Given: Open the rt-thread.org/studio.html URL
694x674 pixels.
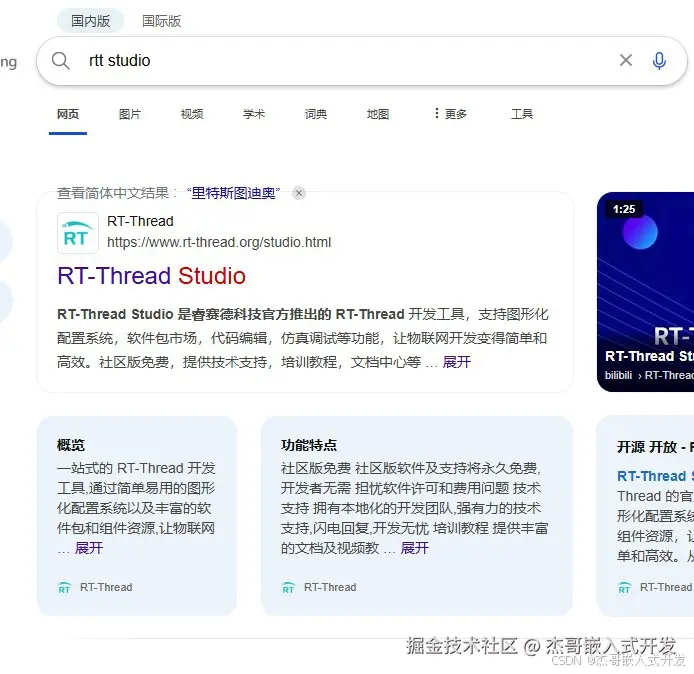Looking at the screenshot, I should pos(219,242).
